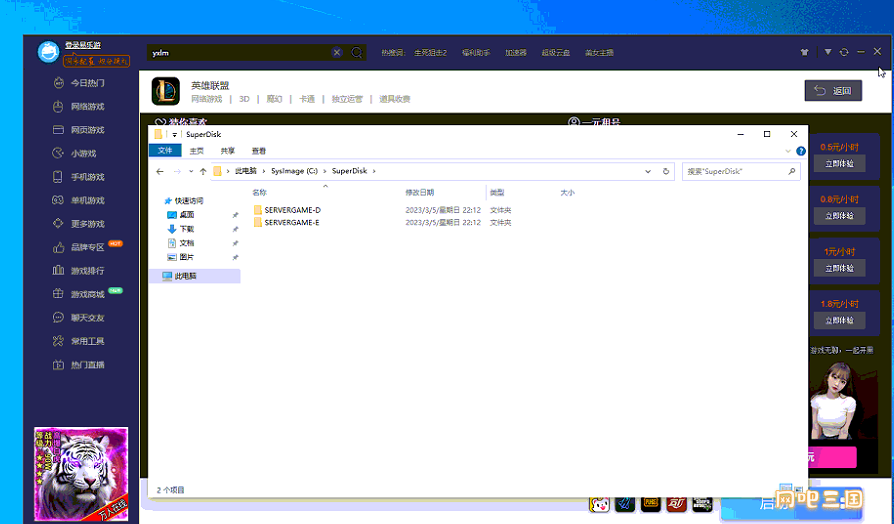894x524 pixels.
Task: Click the pin icon next to 下载
Action: tap(235, 229)
